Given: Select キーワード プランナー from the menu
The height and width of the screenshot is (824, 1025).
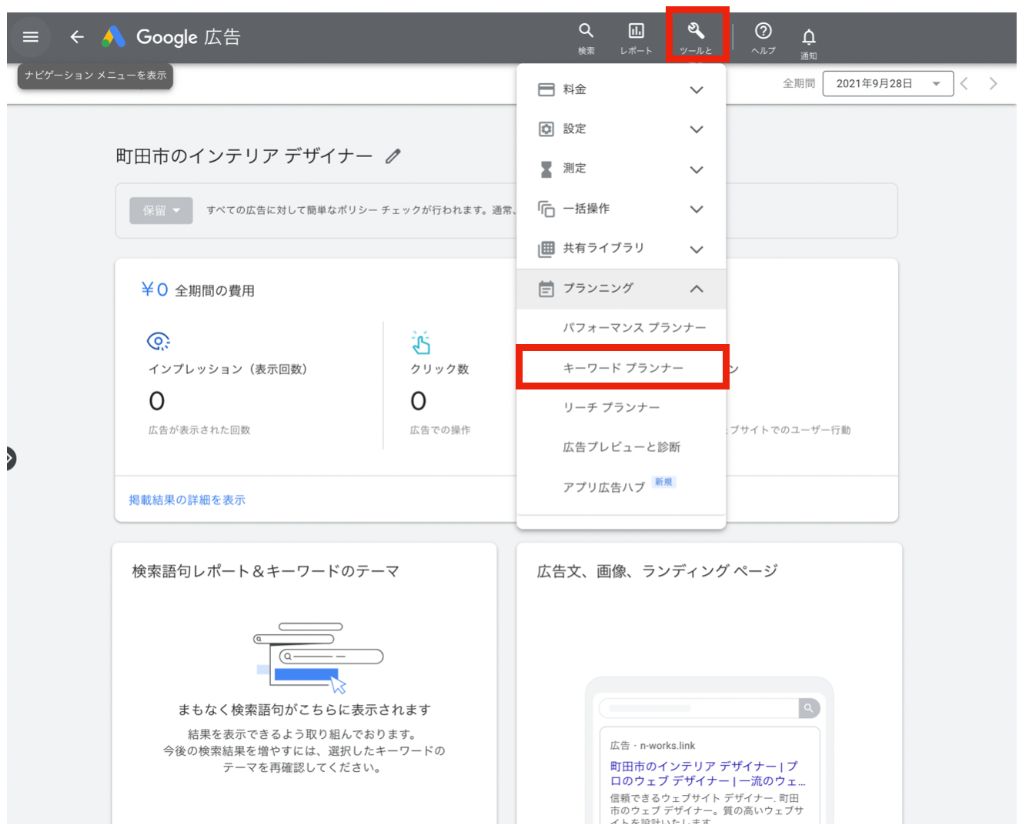Looking at the screenshot, I should pyautogui.click(x=624, y=367).
